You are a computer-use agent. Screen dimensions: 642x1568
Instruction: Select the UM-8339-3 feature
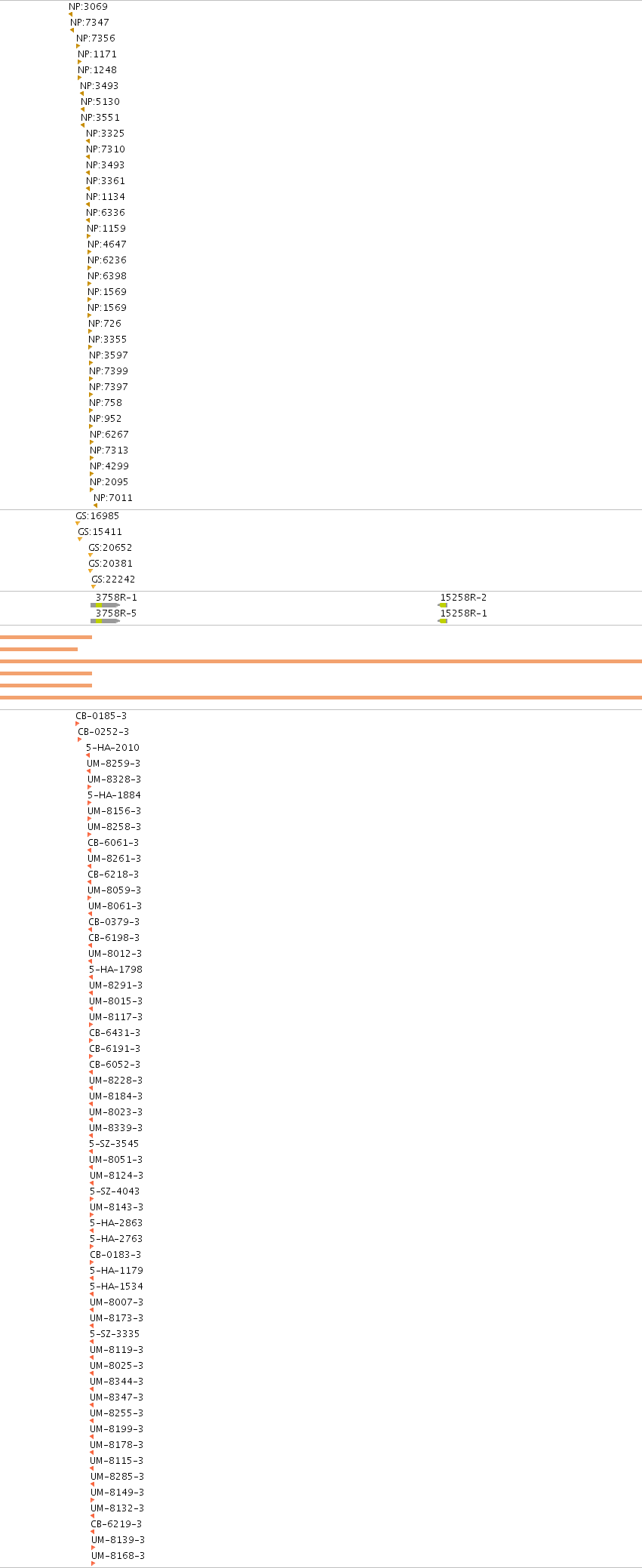[115, 1128]
